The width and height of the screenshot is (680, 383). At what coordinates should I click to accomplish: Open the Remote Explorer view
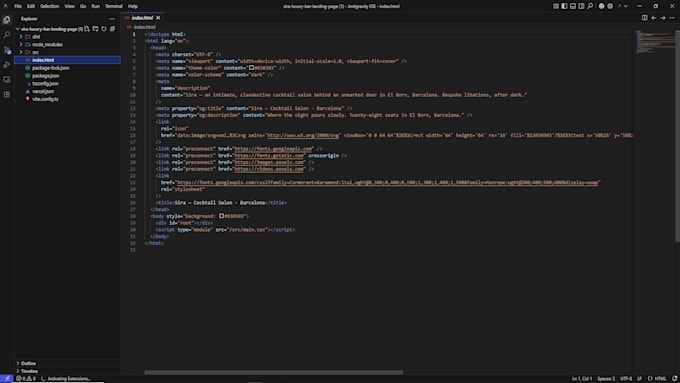7,80
